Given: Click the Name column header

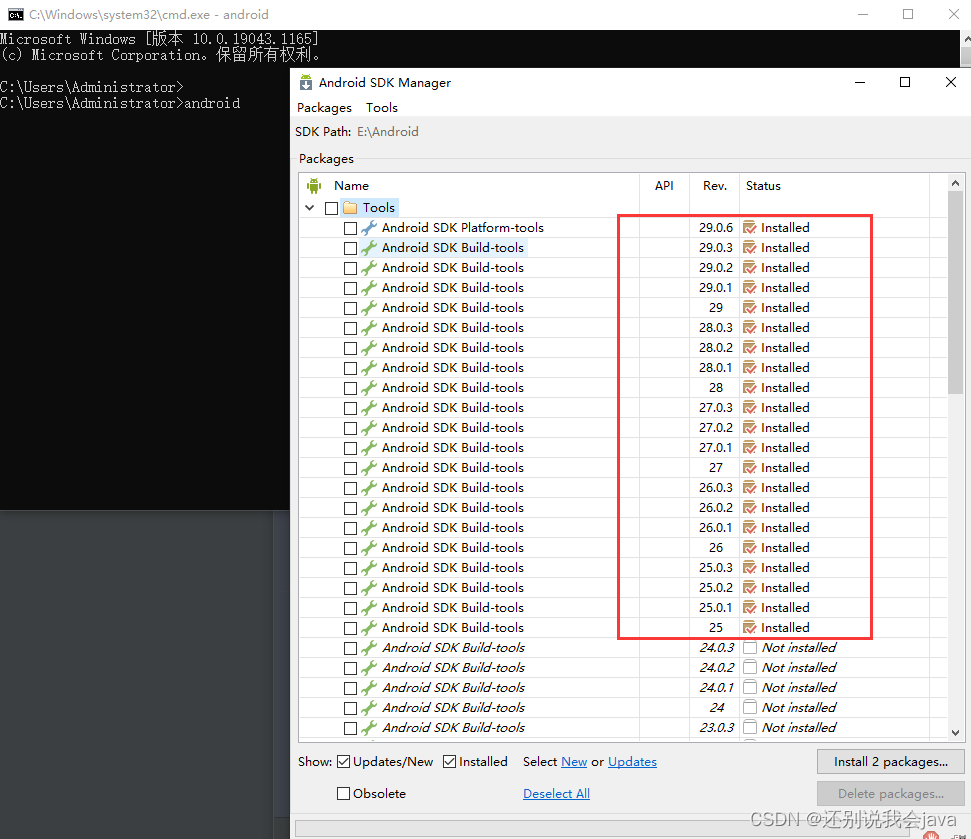Looking at the screenshot, I should [351, 186].
